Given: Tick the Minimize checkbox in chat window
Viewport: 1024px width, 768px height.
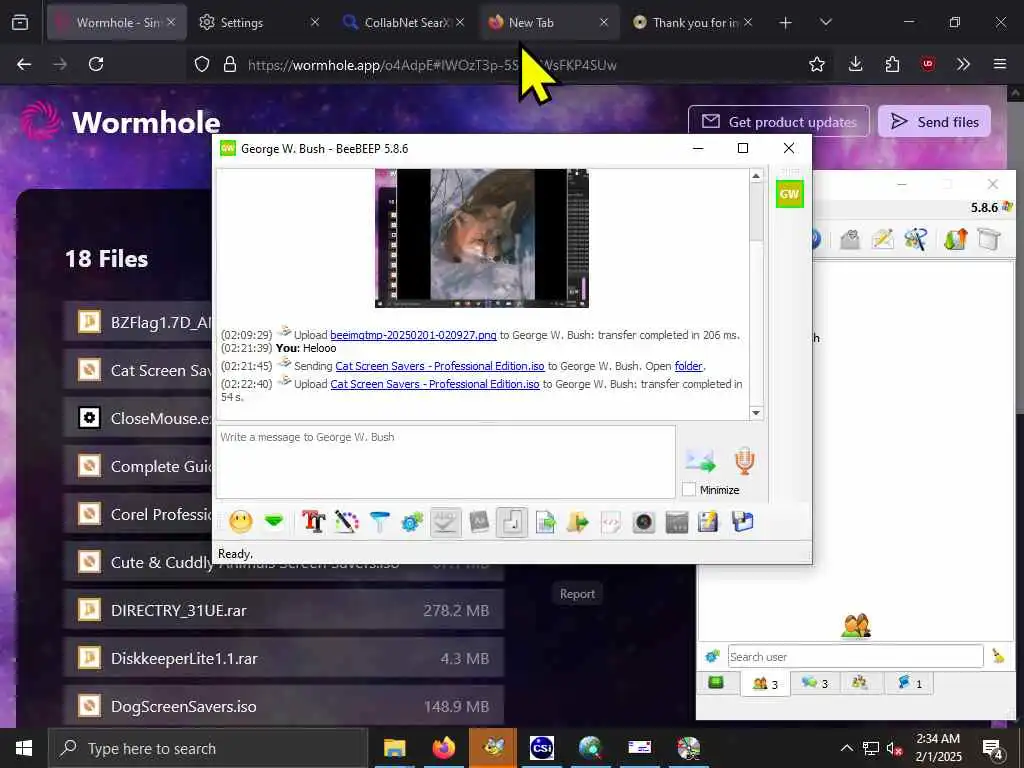Looking at the screenshot, I should tap(688, 489).
